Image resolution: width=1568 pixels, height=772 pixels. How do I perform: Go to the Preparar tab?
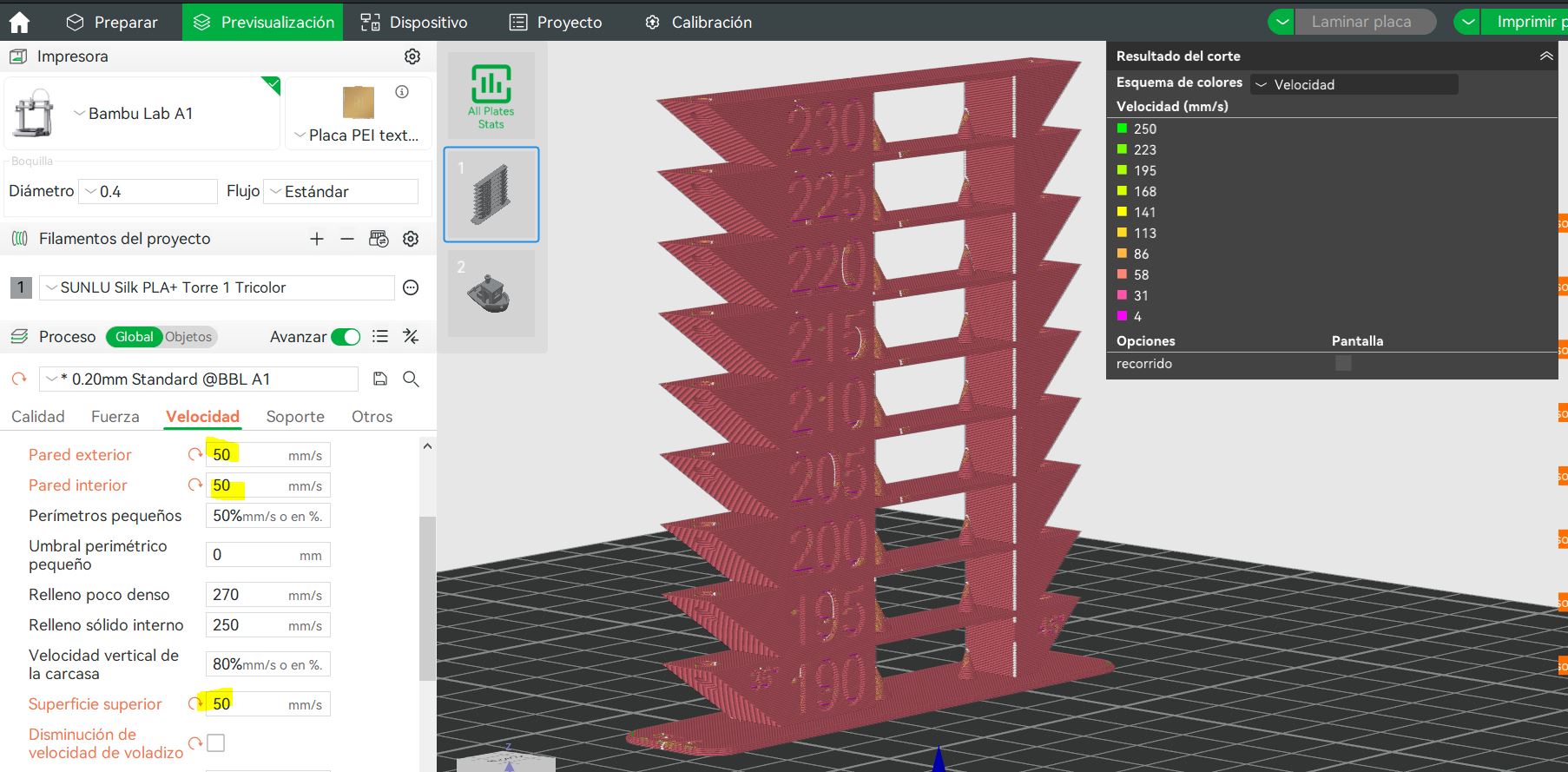click(113, 22)
